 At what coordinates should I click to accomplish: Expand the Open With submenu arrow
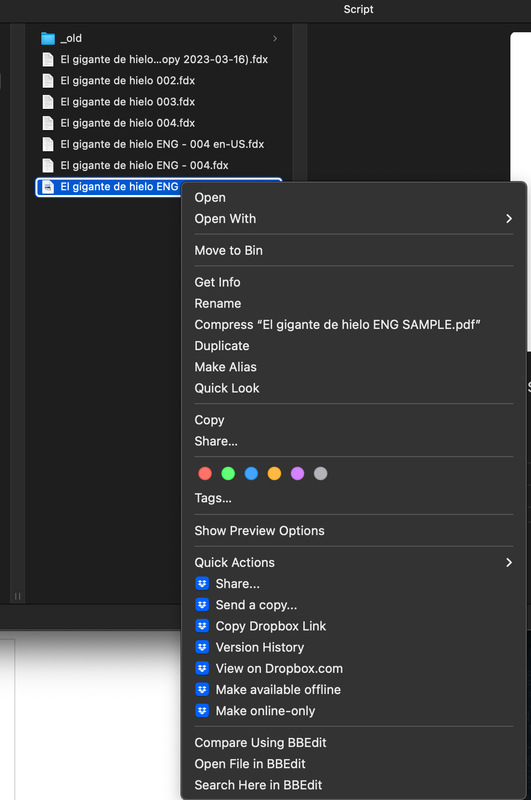[509, 218]
